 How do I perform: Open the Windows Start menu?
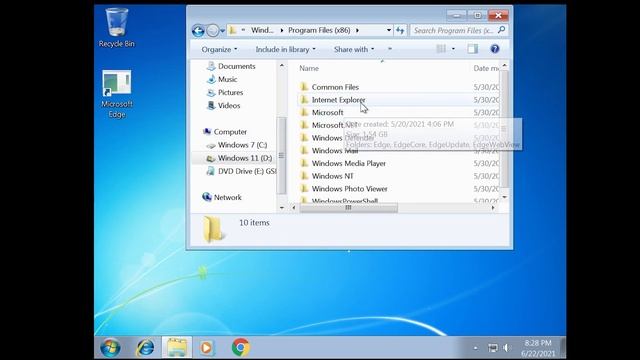point(110,348)
